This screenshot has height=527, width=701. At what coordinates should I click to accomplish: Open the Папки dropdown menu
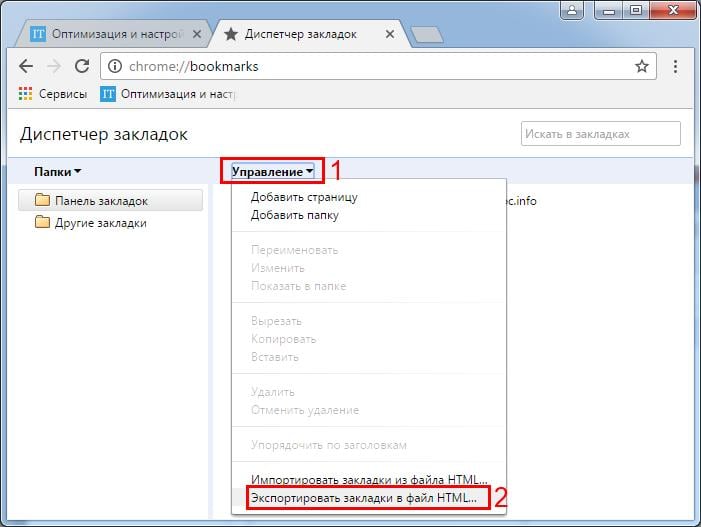[x=57, y=172]
